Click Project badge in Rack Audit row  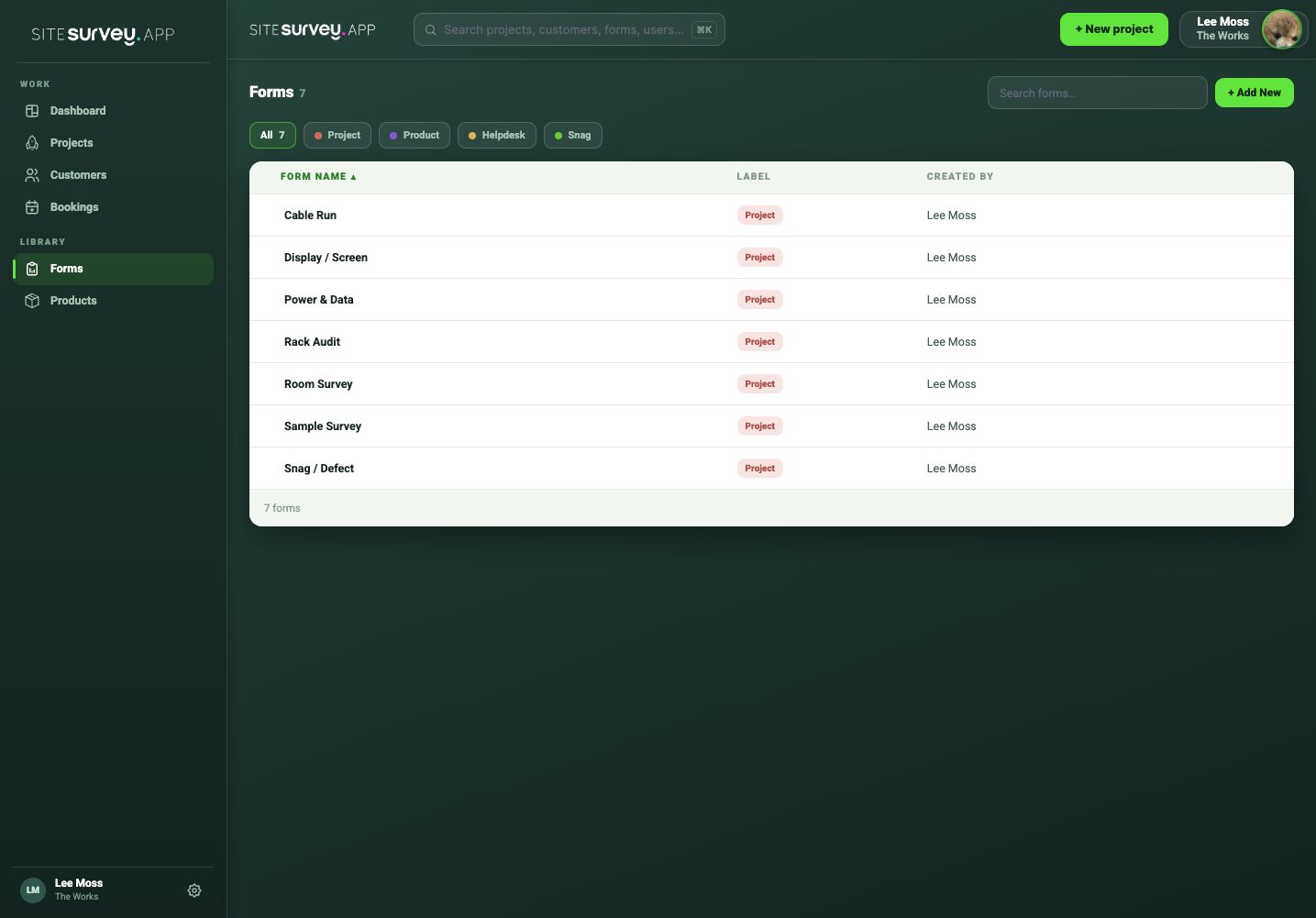point(759,342)
